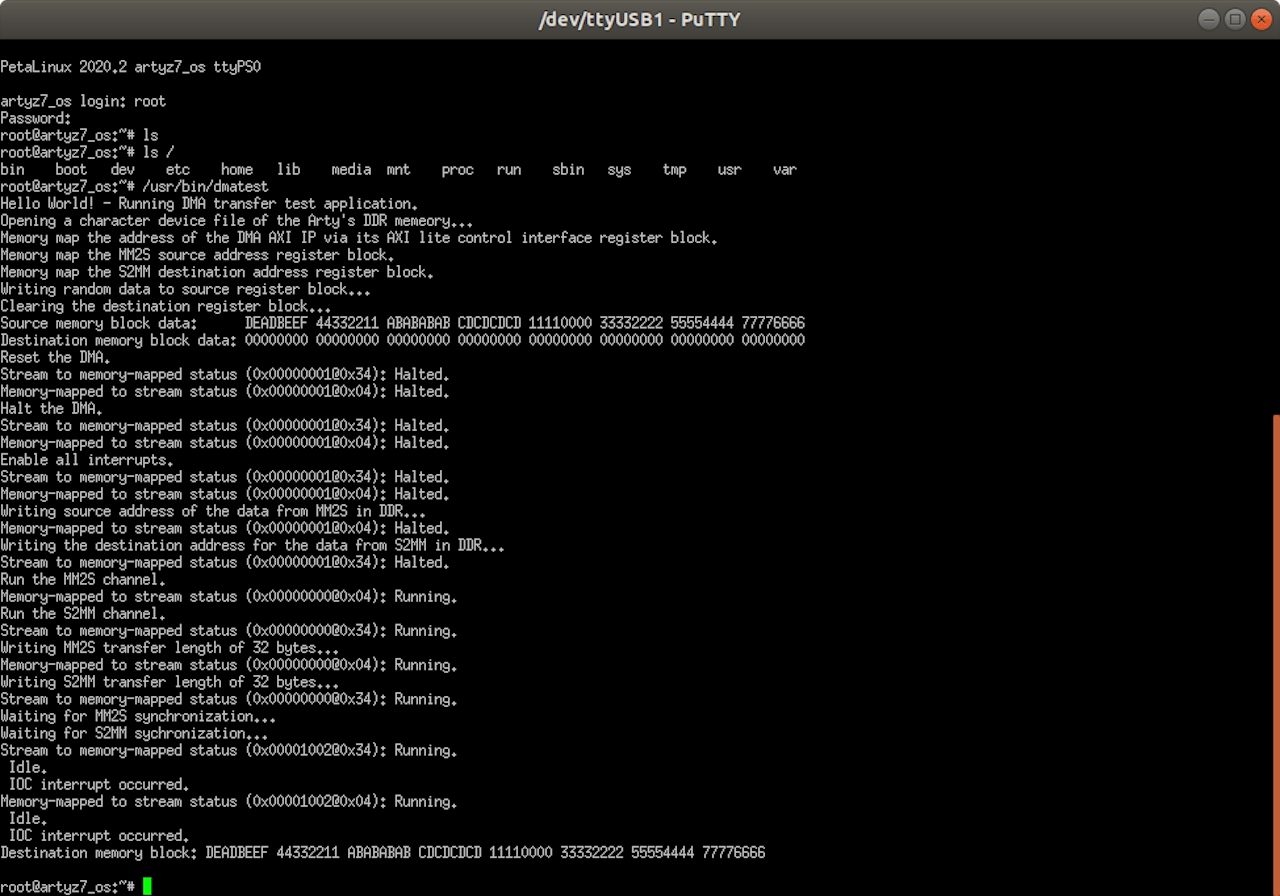This screenshot has width=1280, height=896.
Task: Click 'home' in the directory listing
Action: coord(237,170)
